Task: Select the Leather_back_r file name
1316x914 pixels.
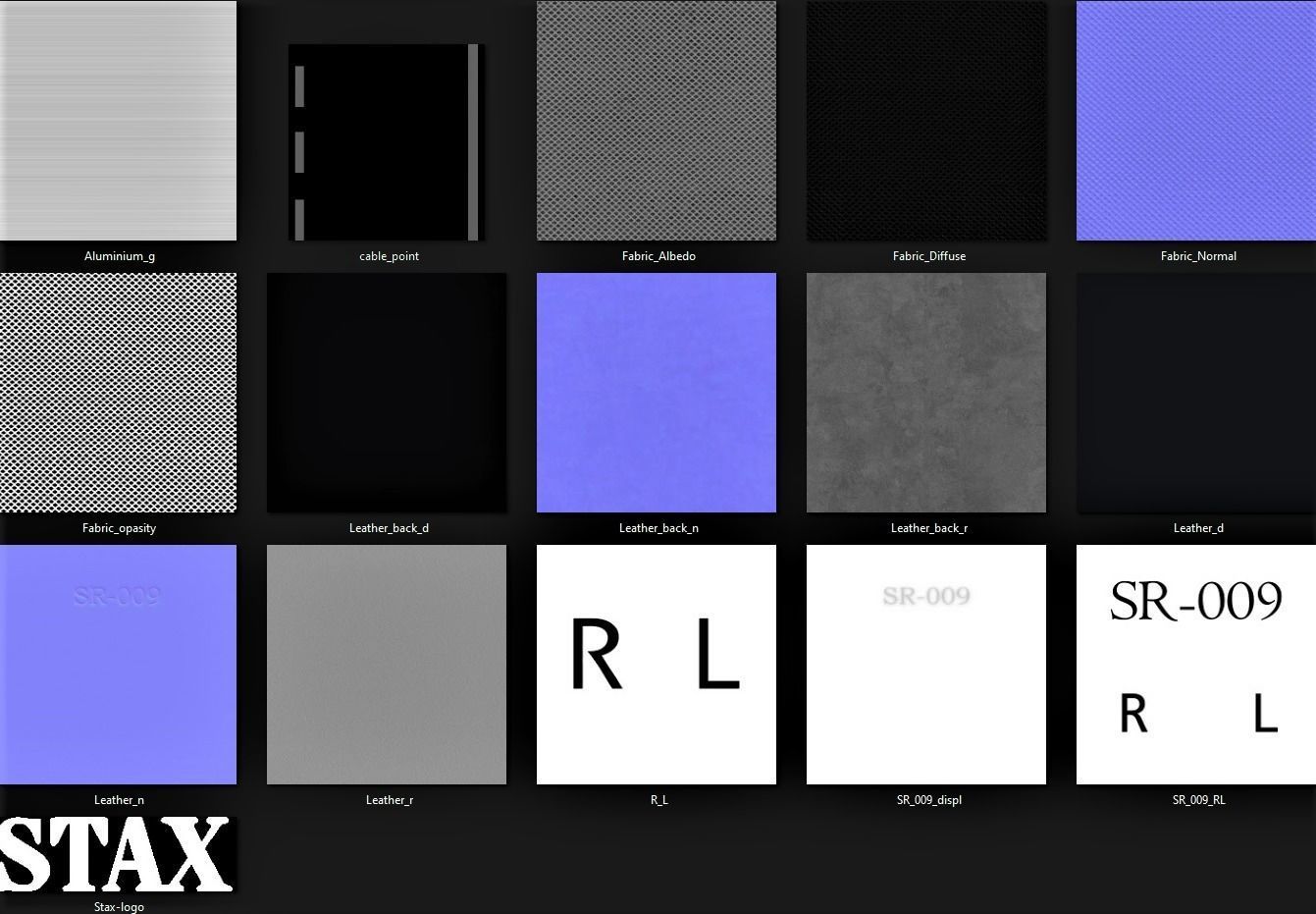Action: click(x=929, y=528)
